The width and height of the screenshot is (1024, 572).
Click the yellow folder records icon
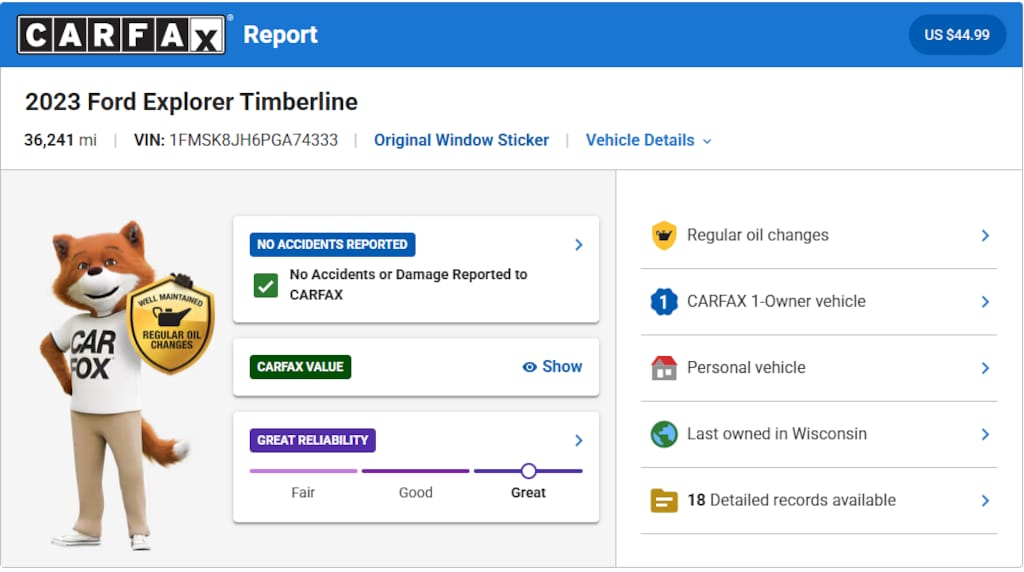pos(664,500)
